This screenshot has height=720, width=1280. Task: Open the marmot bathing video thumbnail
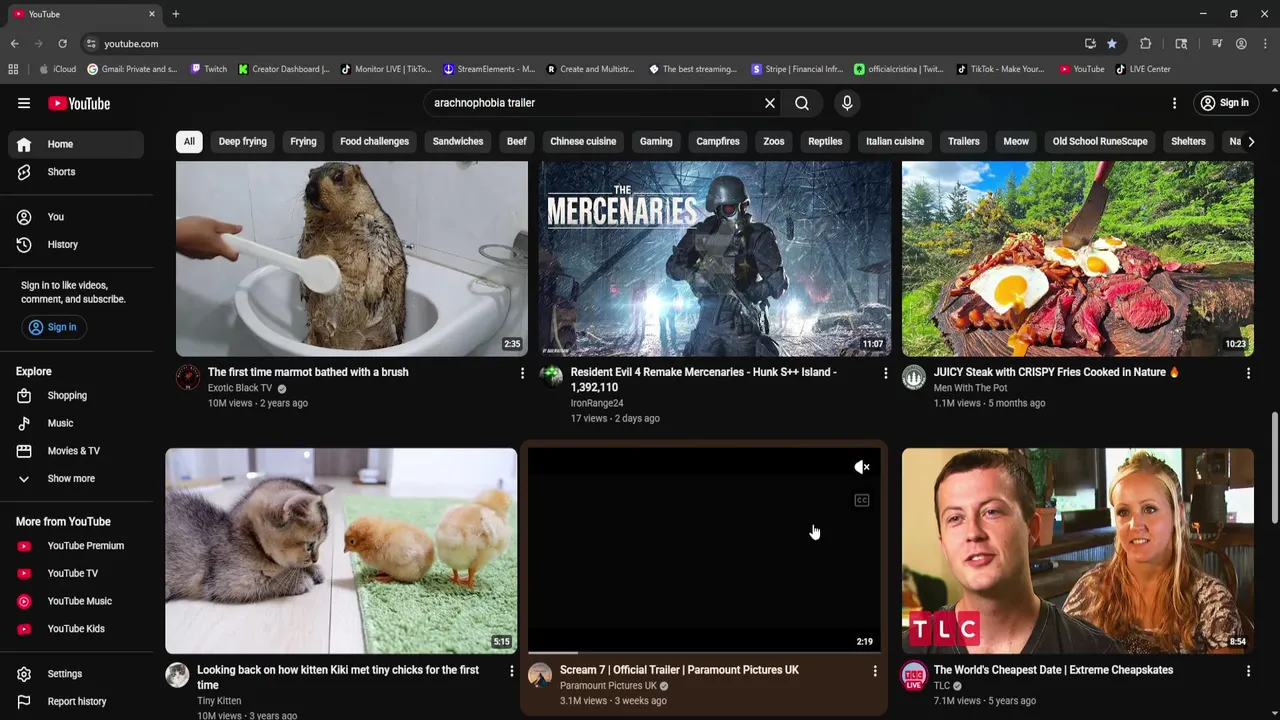coord(352,258)
